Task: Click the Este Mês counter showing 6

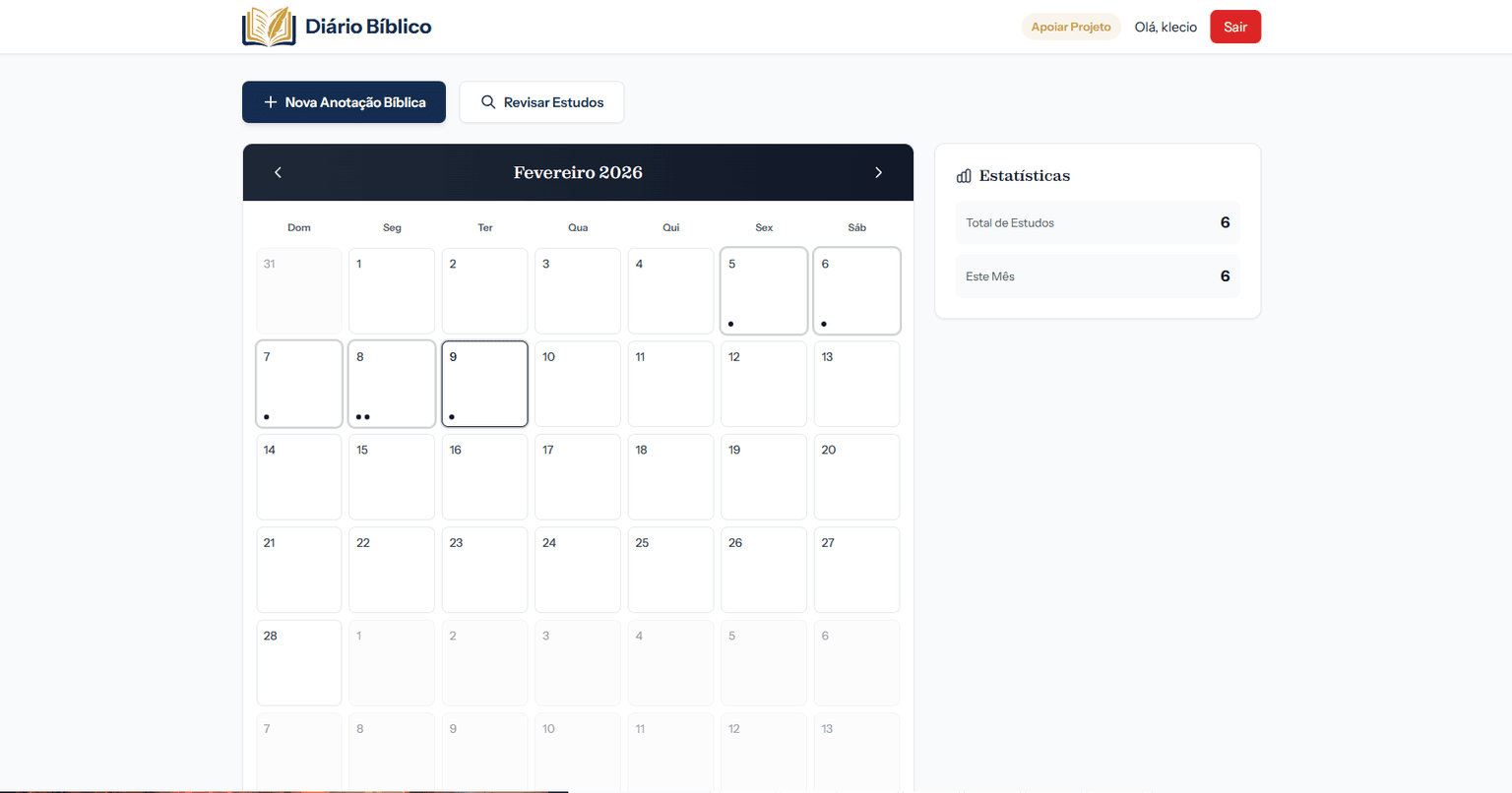Action: tap(1098, 276)
